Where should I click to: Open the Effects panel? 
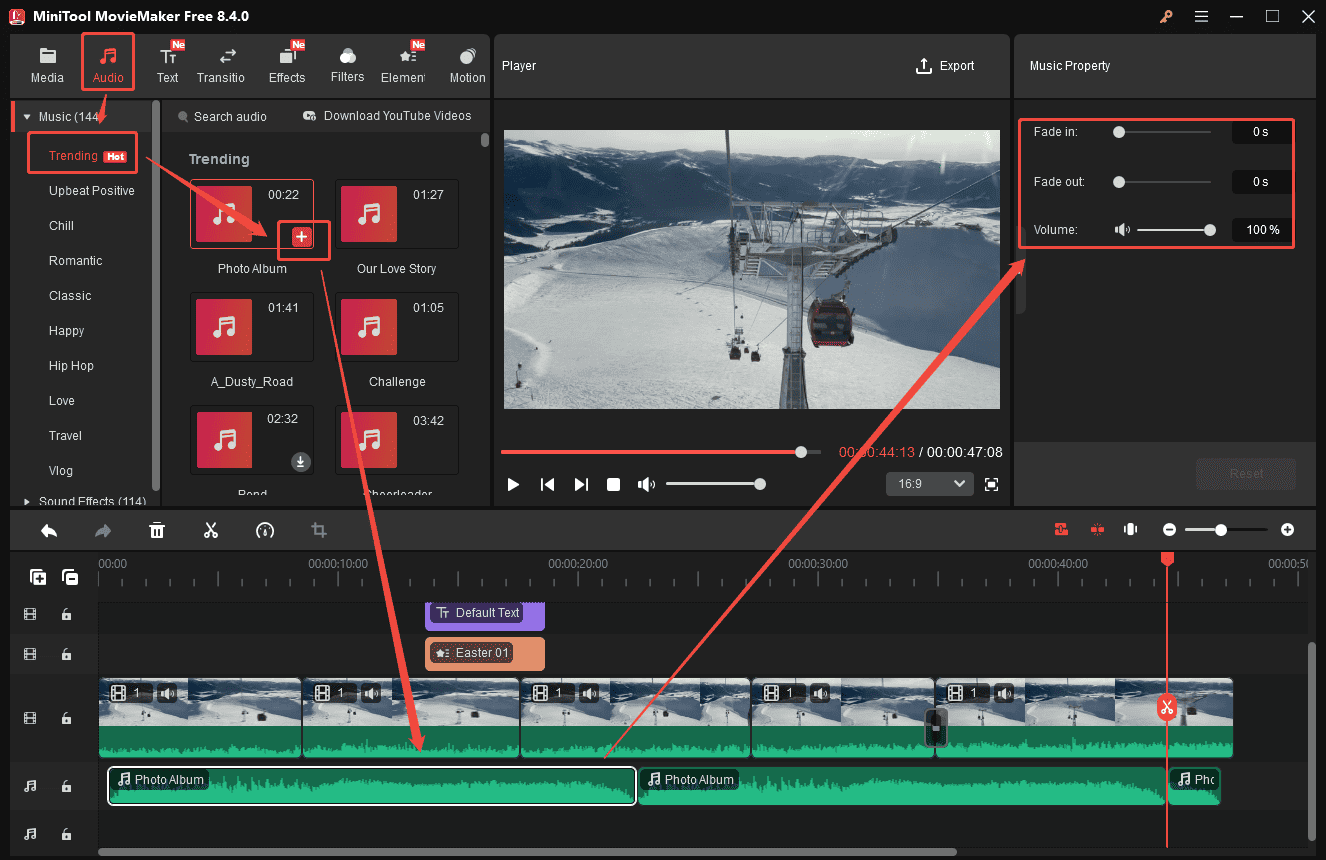coord(287,62)
